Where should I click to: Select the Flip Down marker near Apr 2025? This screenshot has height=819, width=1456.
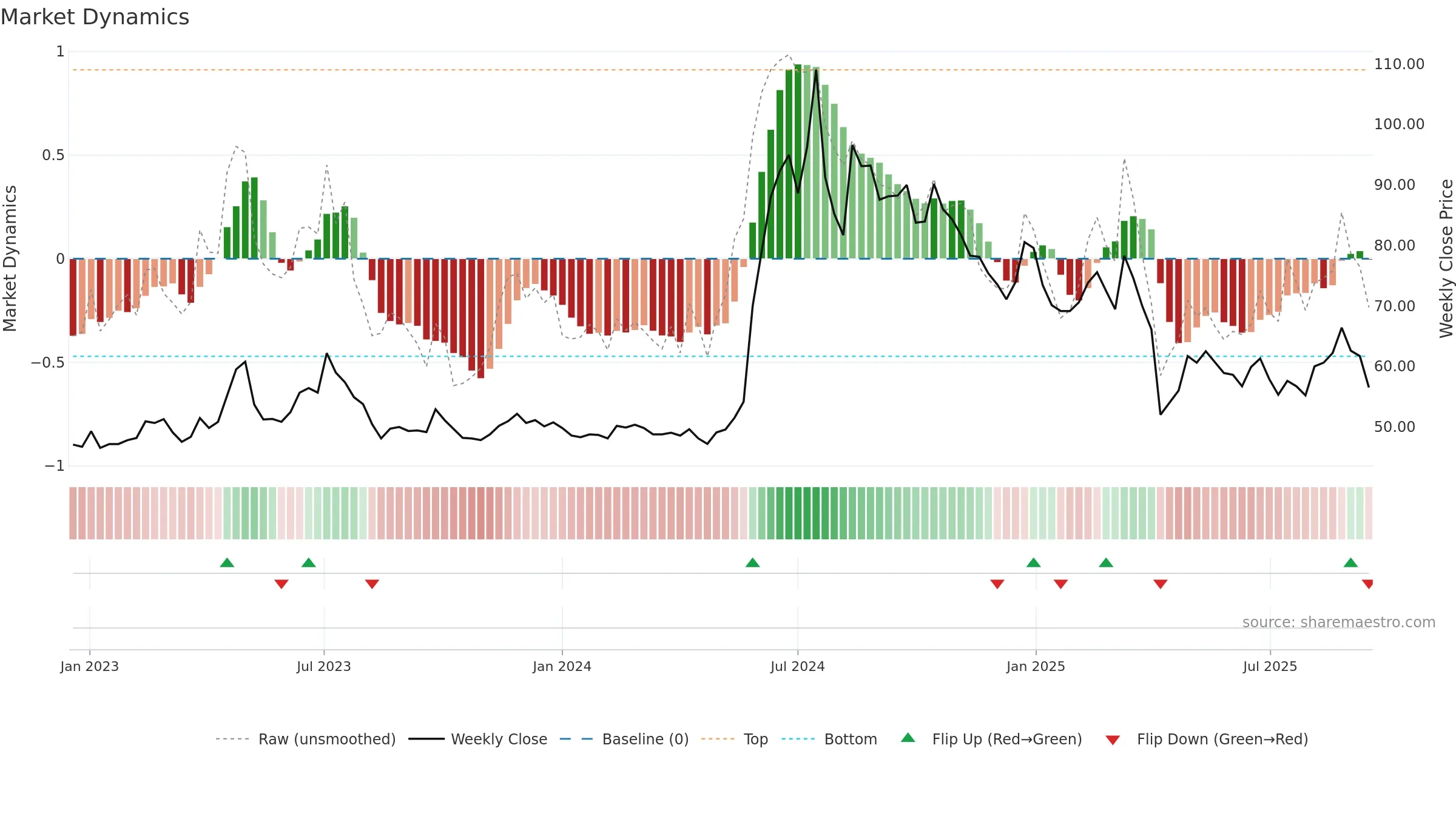1161,584
